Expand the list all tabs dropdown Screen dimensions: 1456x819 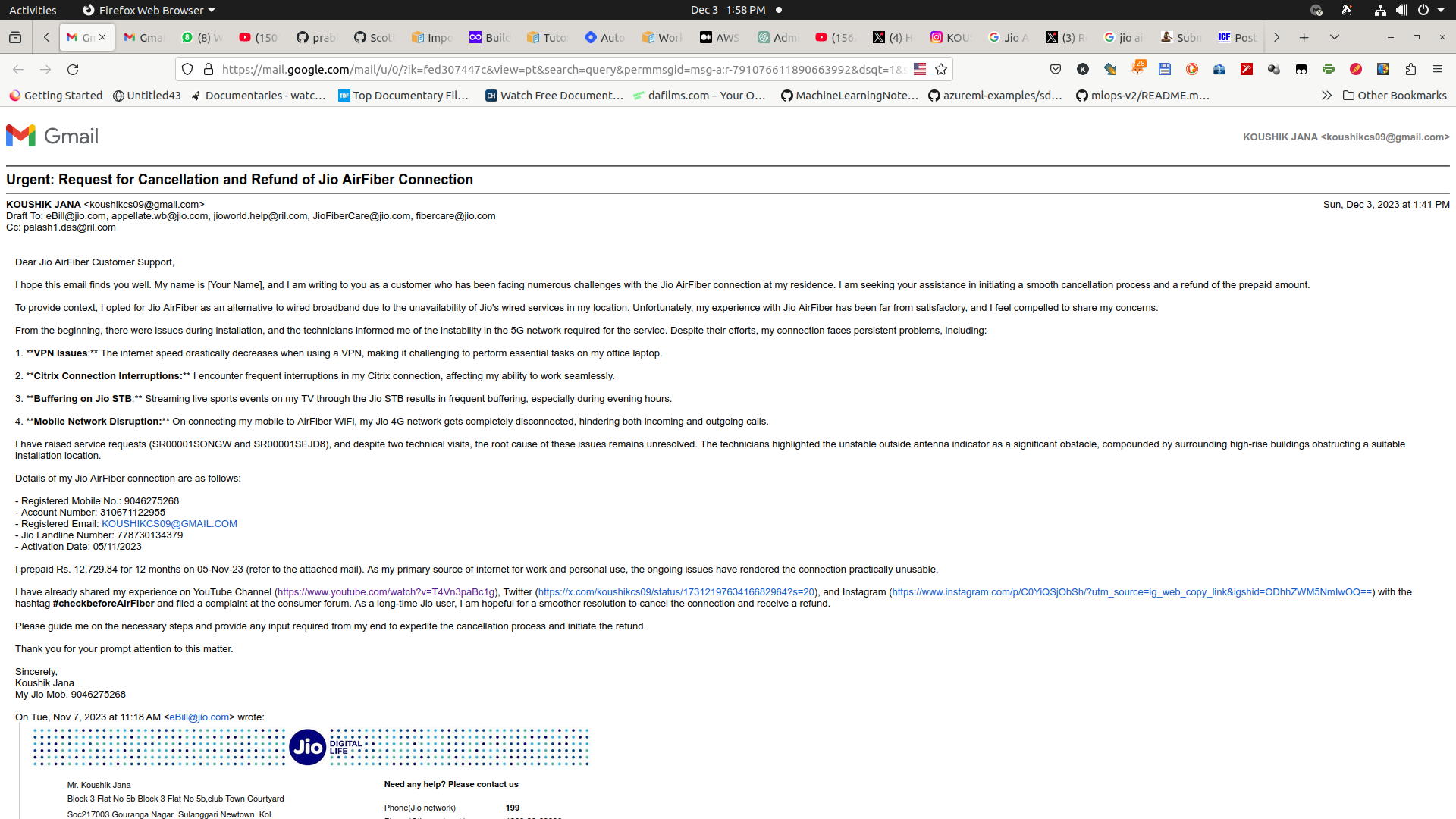(1335, 37)
